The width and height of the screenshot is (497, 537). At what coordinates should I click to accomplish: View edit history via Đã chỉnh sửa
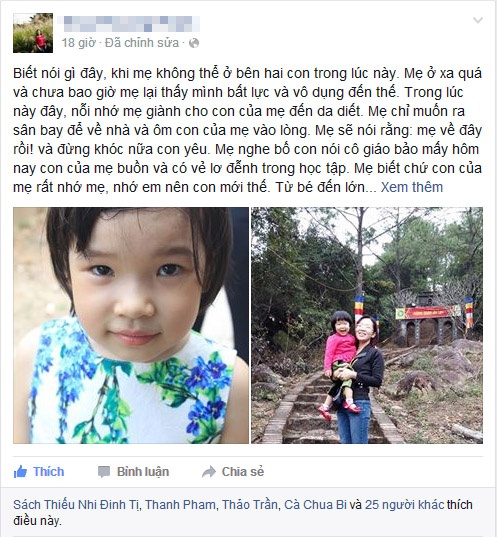point(142,43)
